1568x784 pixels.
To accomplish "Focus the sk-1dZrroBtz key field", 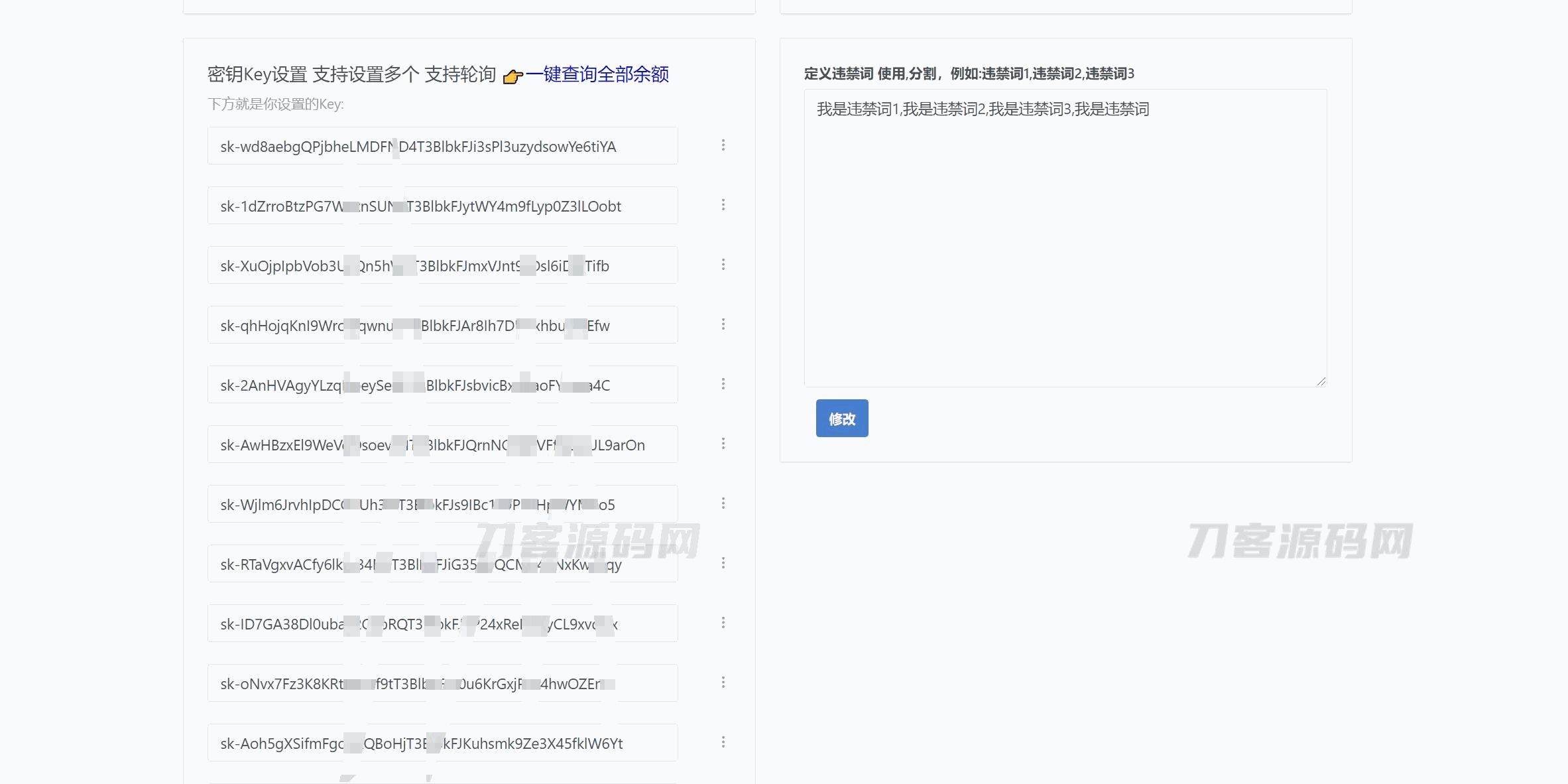I will [442, 206].
